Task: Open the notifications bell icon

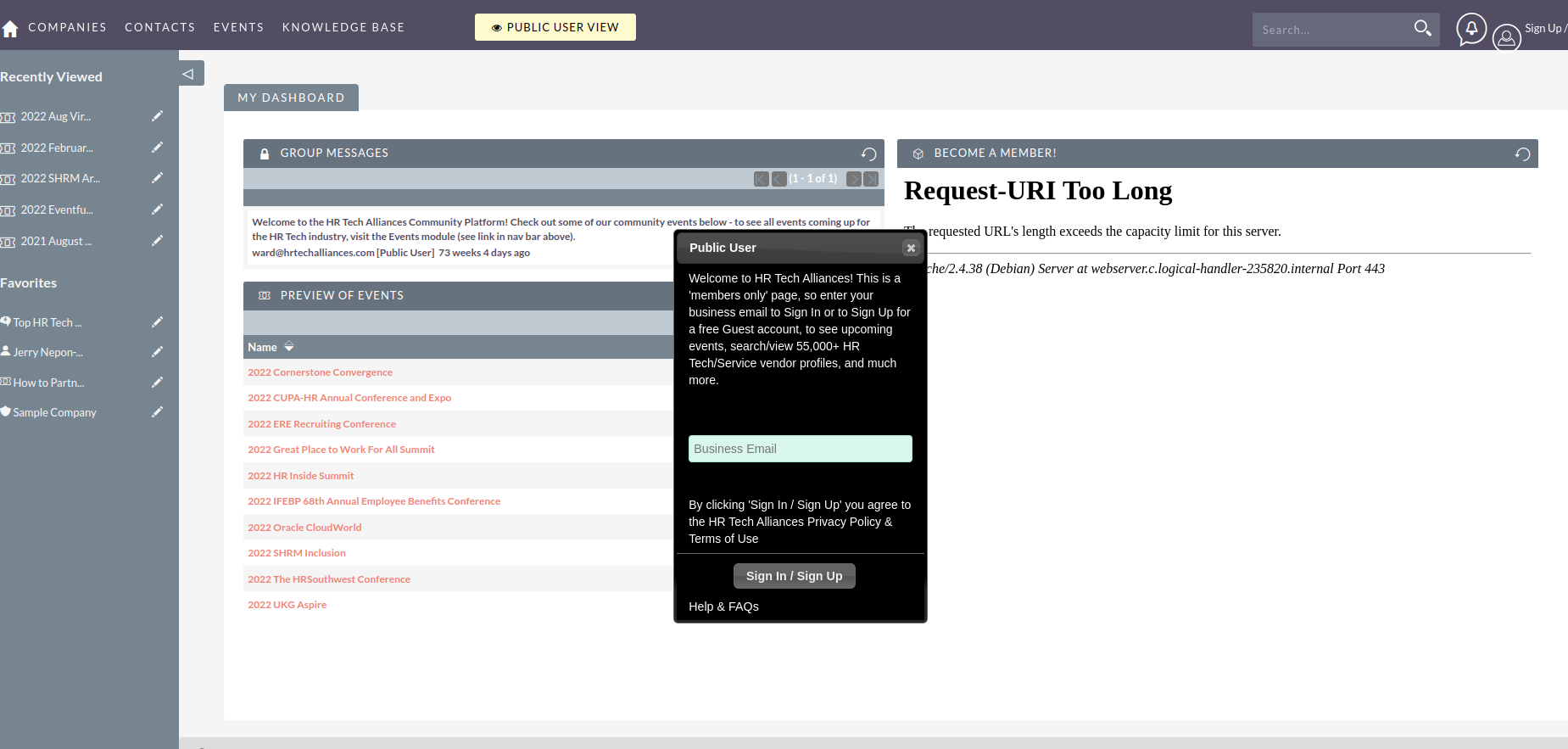Action: pyautogui.click(x=1471, y=29)
